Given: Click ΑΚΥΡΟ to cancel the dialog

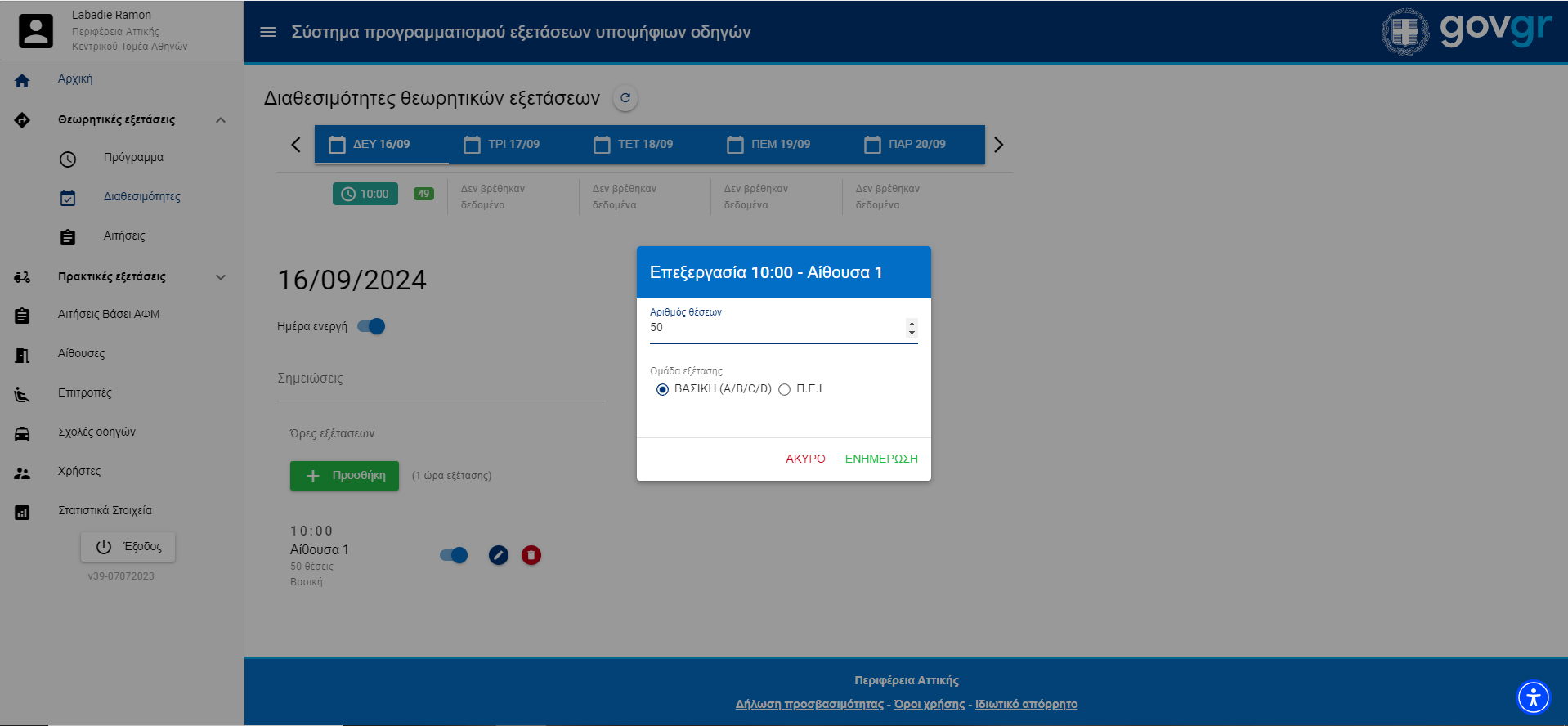Looking at the screenshot, I should pyautogui.click(x=805, y=459).
